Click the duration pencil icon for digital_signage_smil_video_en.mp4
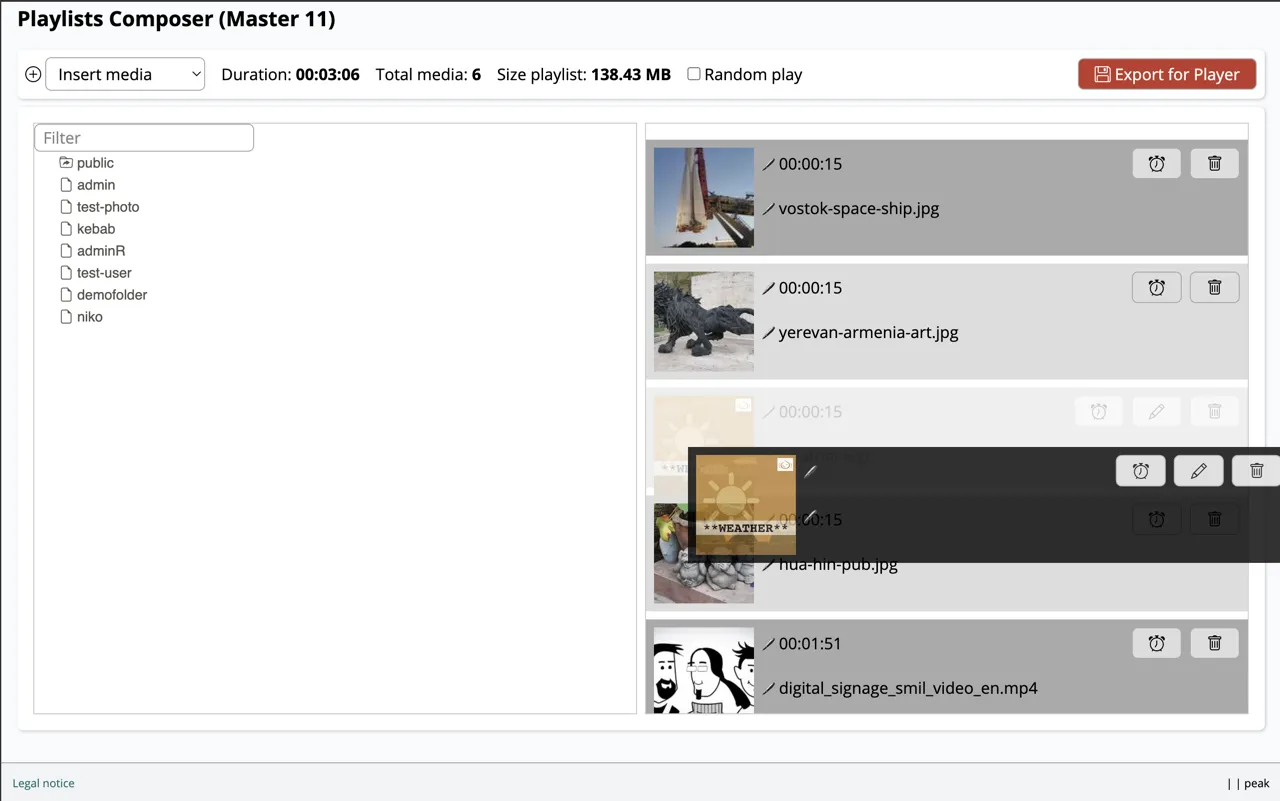The height and width of the screenshot is (801, 1280). [x=769, y=644]
